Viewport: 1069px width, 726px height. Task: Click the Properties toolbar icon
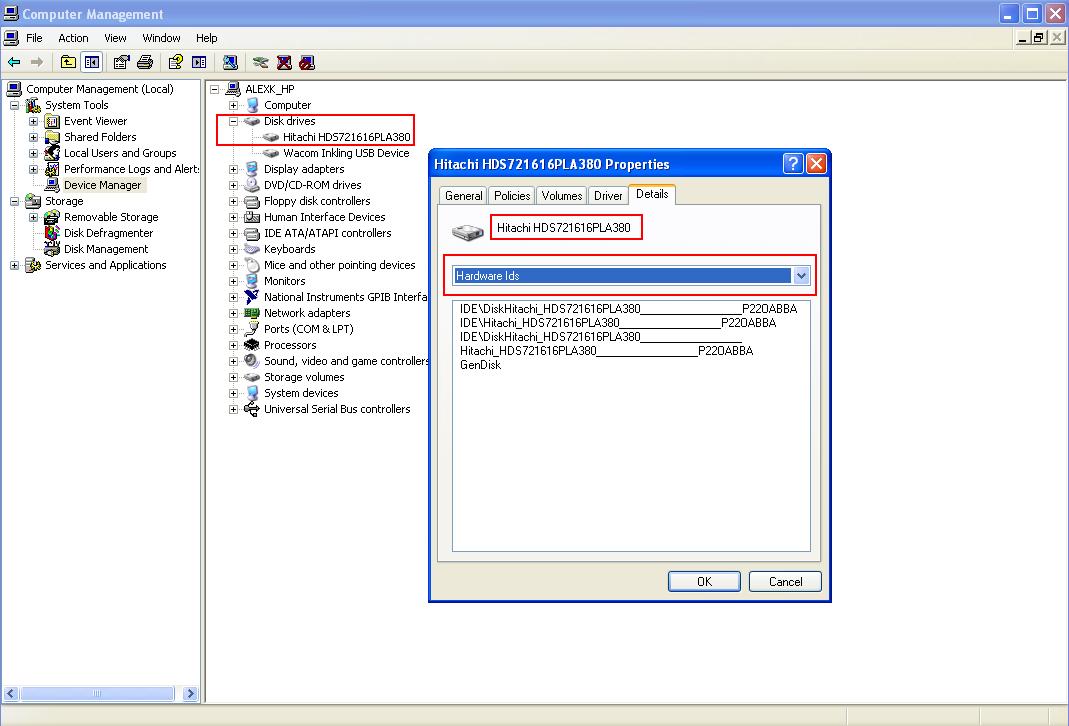(120, 61)
